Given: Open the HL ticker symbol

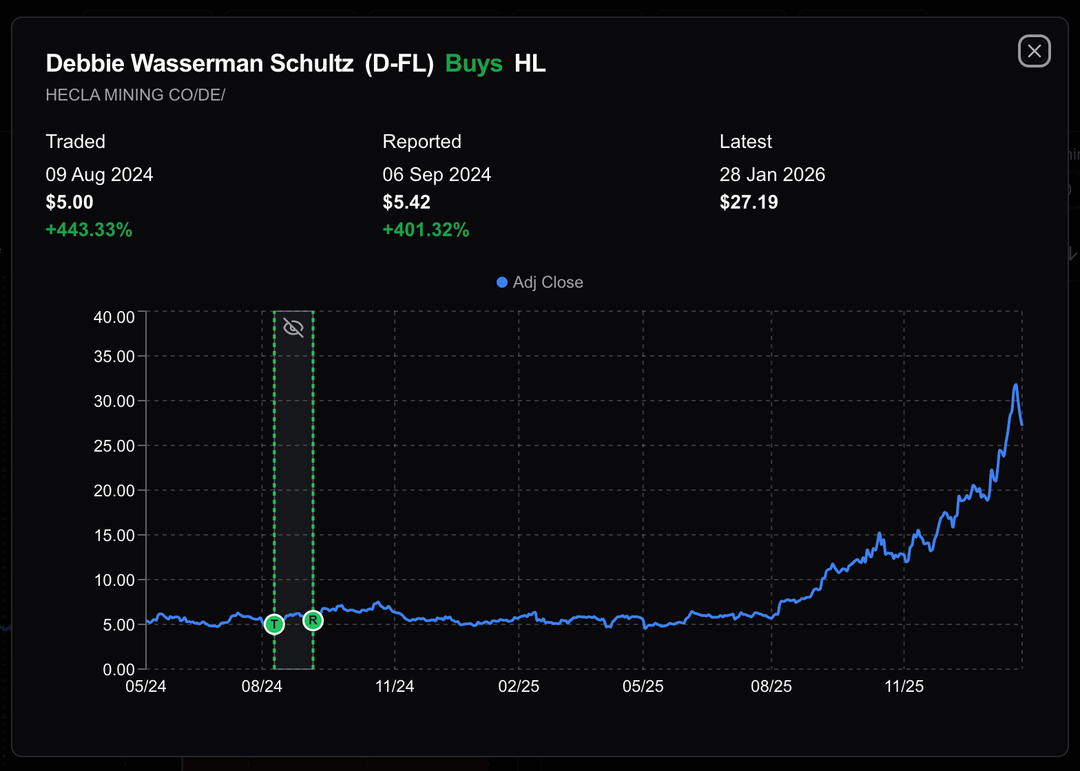Looking at the screenshot, I should (x=530, y=64).
